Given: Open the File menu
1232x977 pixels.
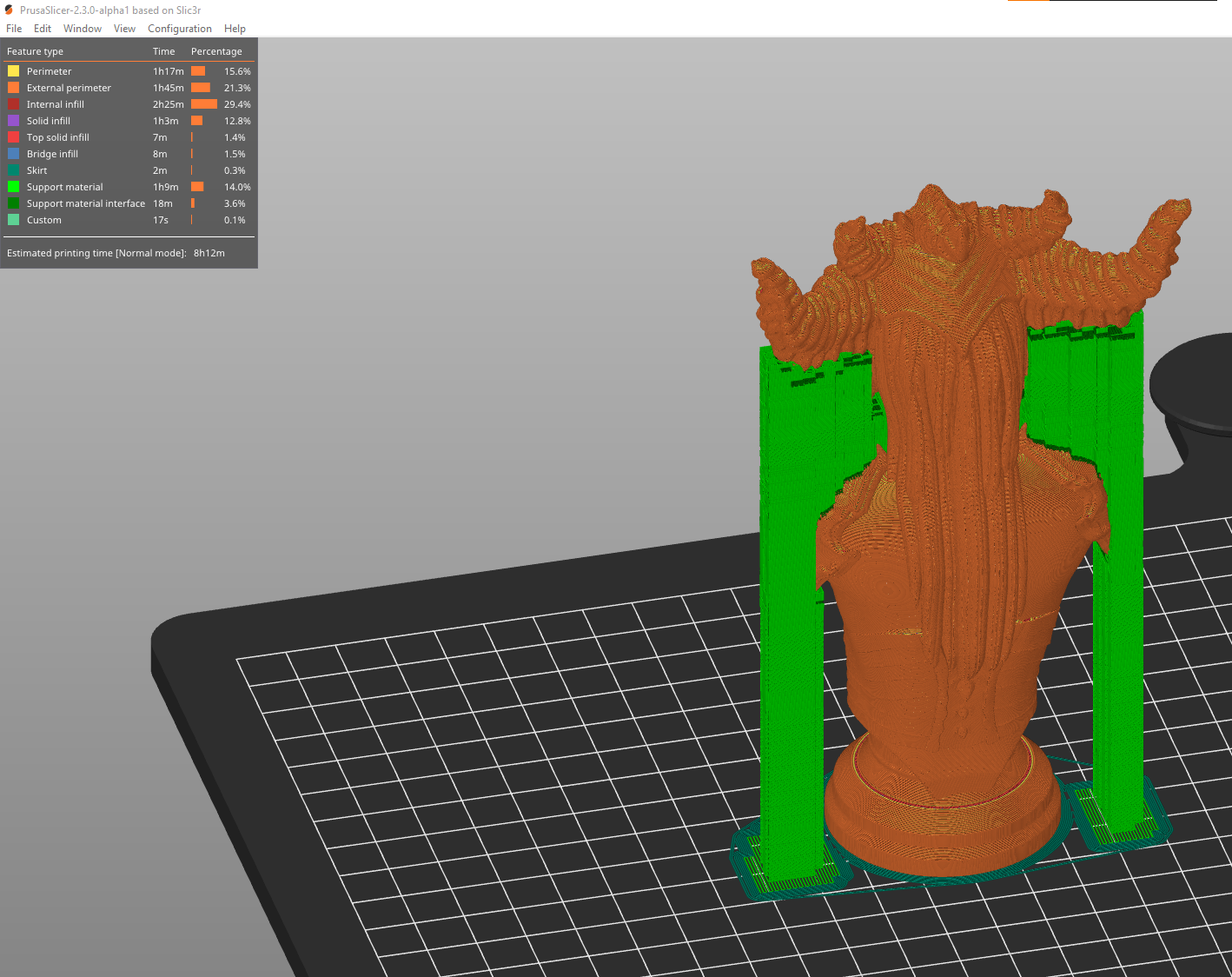Looking at the screenshot, I should (14, 29).
